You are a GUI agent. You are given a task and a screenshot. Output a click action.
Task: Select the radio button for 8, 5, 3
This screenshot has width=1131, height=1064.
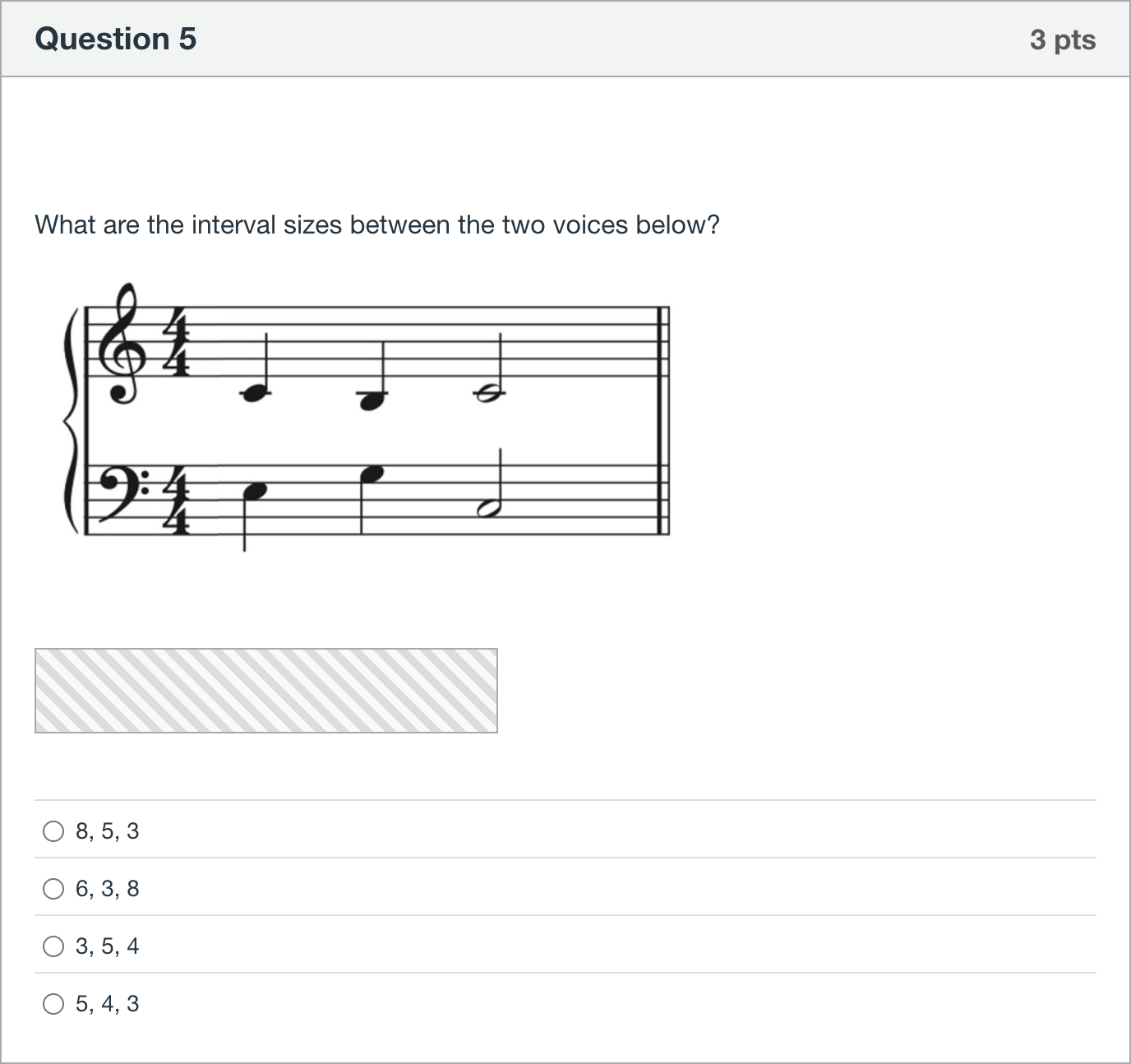53,831
